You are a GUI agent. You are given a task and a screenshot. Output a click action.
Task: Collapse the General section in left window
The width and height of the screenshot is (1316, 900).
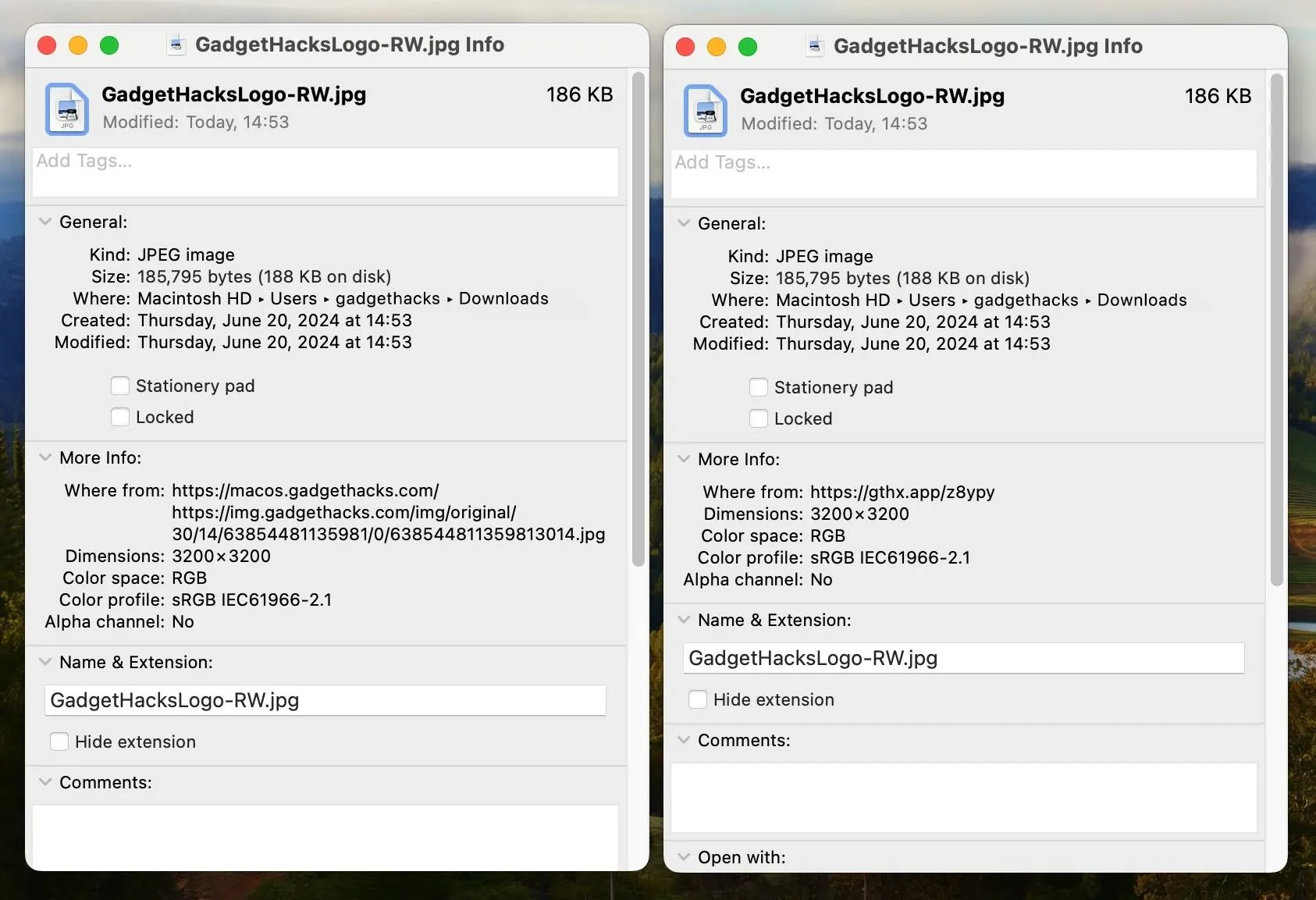point(45,222)
